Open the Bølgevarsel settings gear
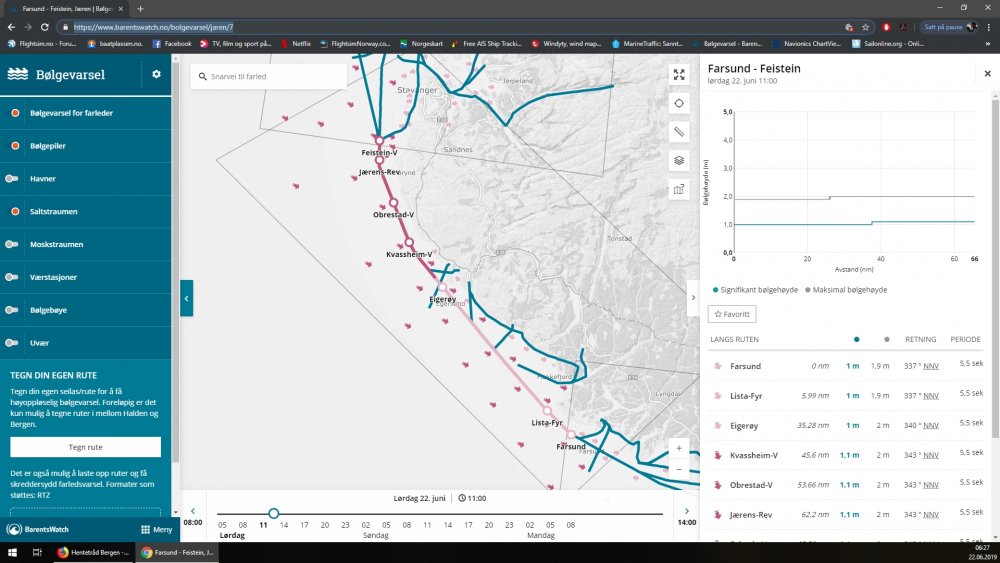This screenshot has width=1000, height=563. (x=156, y=75)
